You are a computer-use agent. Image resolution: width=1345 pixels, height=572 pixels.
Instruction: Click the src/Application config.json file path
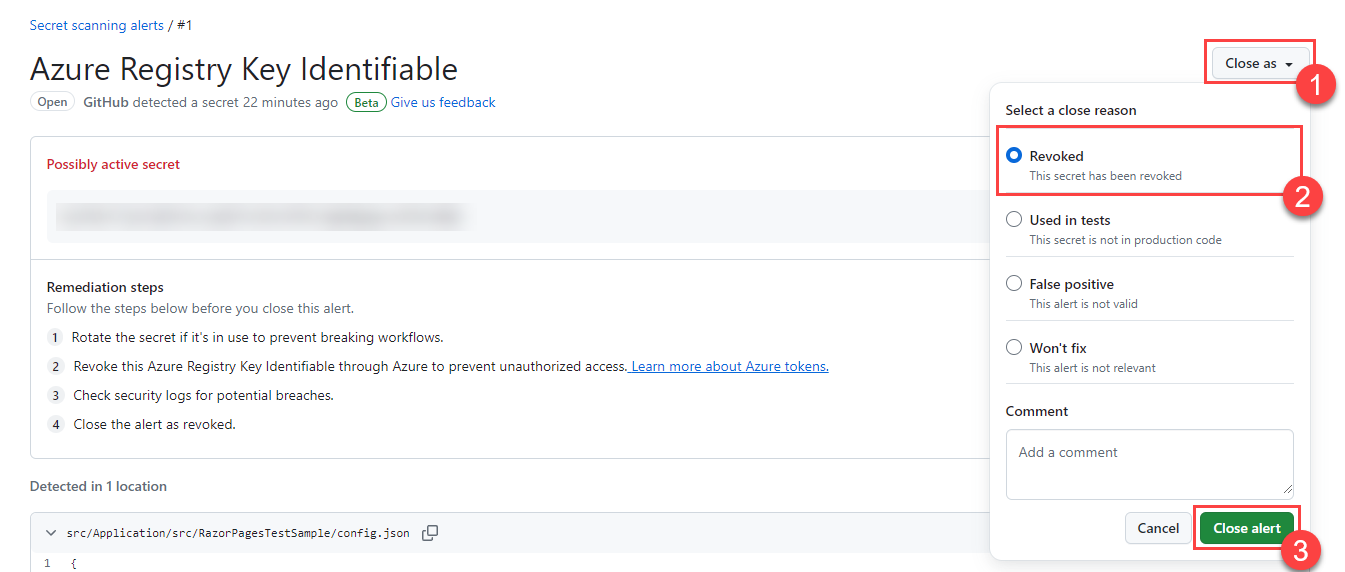[x=238, y=533]
